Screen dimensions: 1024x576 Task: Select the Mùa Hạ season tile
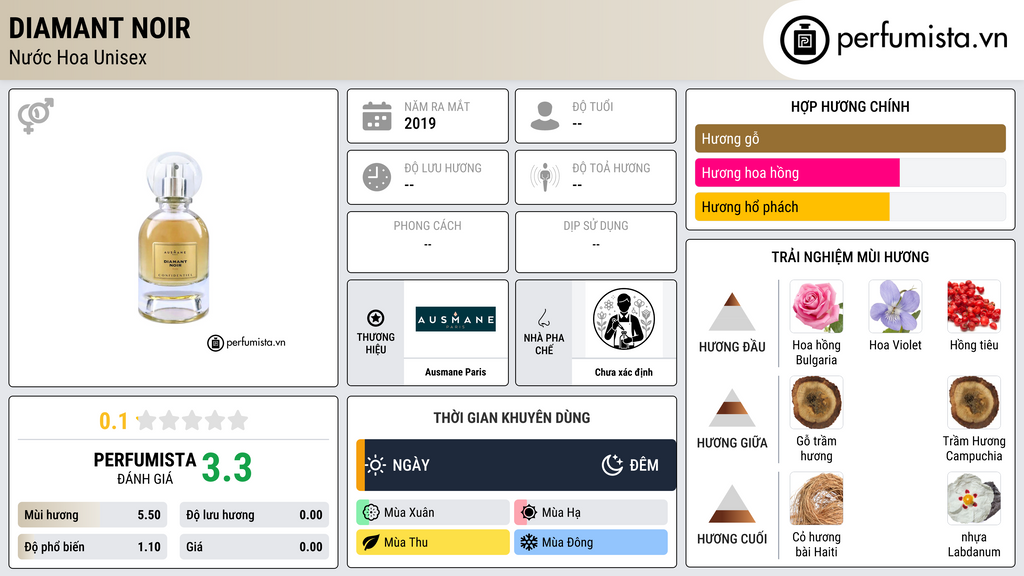(591, 513)
